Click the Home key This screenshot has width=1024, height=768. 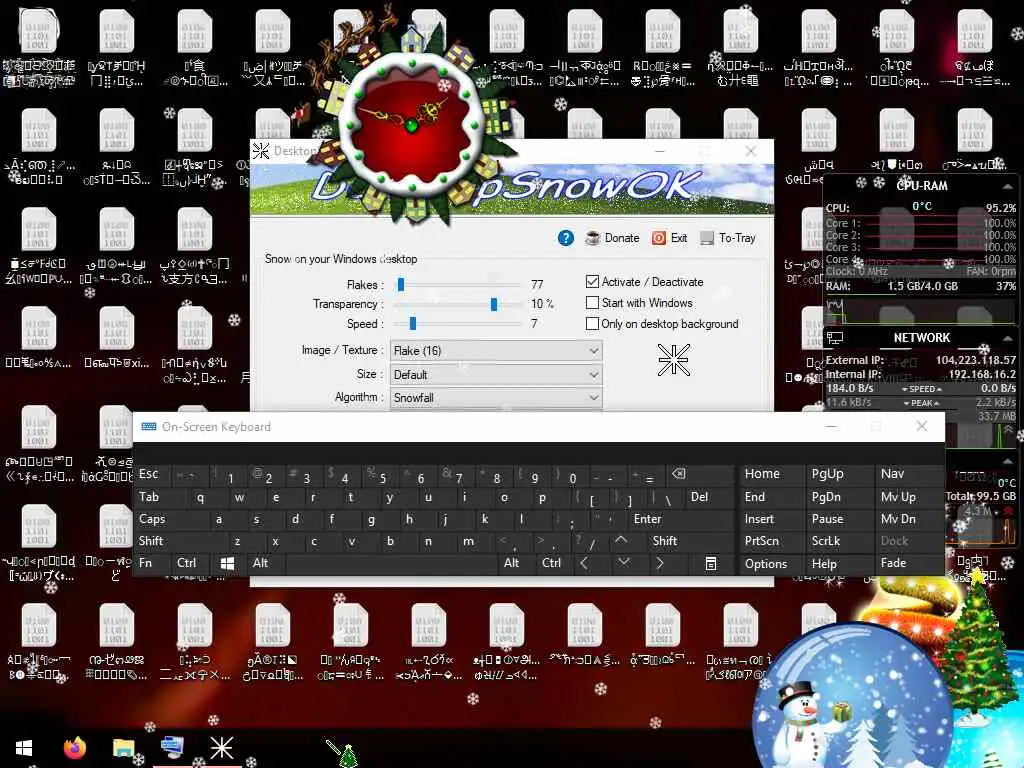pyautogui.click(x=770, y=474)
